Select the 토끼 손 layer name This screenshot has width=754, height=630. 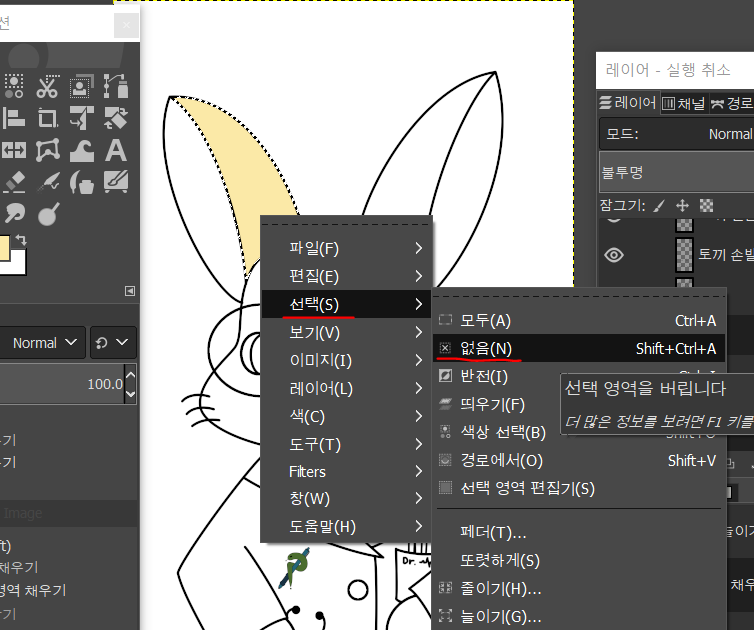[x=726, y=255]
